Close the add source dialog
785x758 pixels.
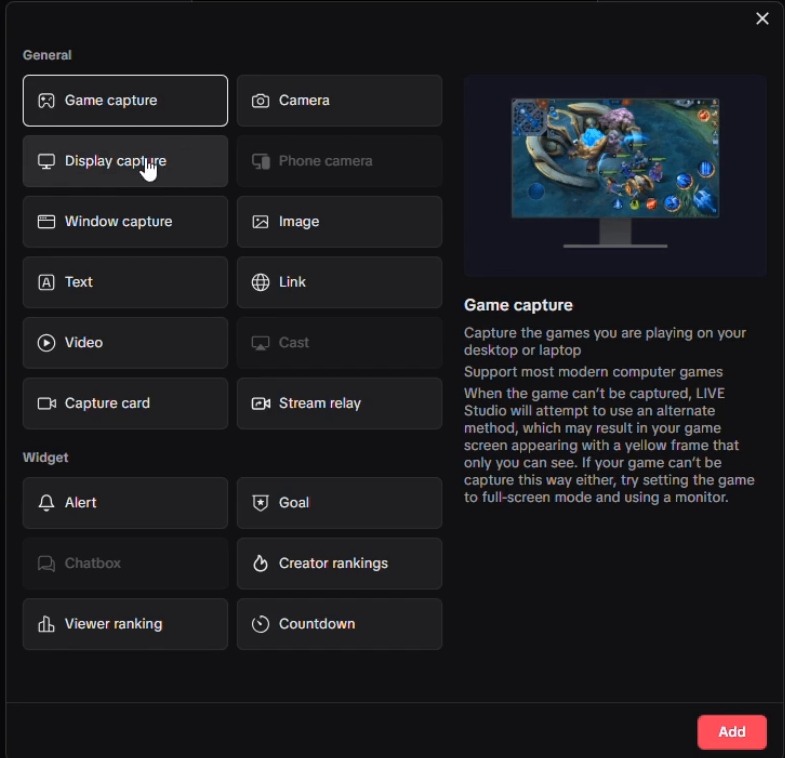(x=762, y=19)
